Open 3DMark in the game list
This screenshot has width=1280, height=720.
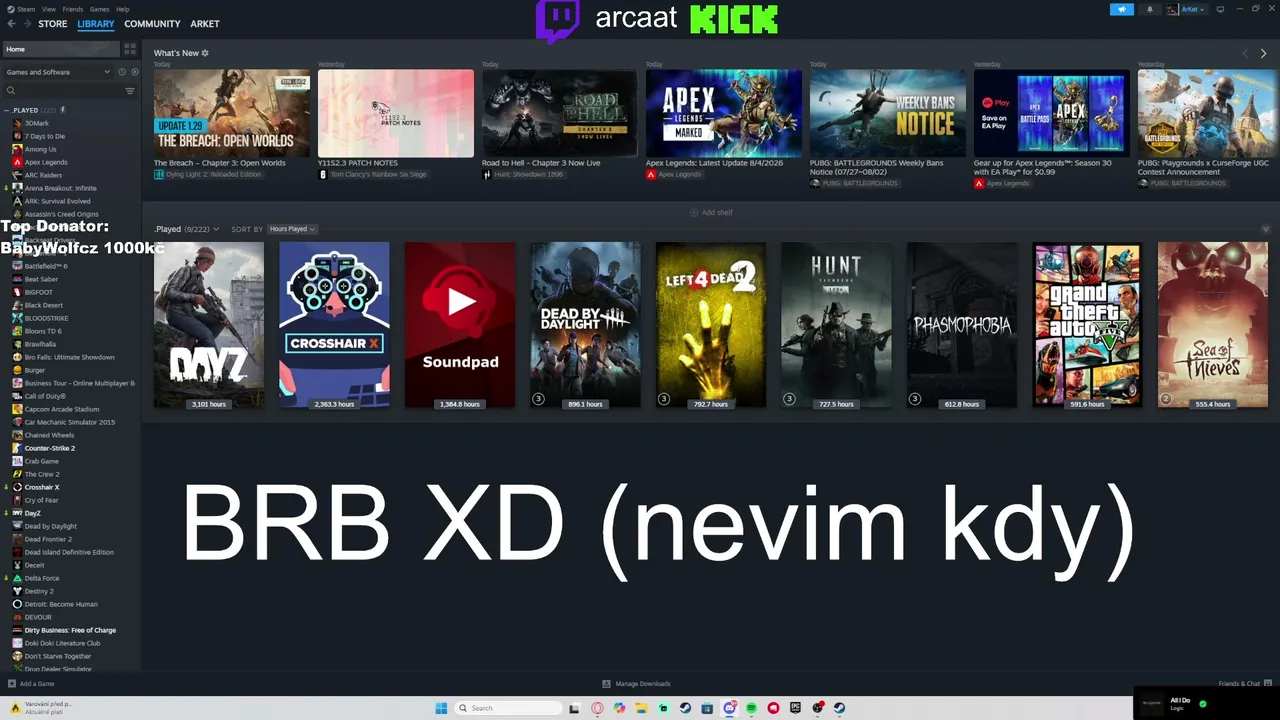pos(37,123)
